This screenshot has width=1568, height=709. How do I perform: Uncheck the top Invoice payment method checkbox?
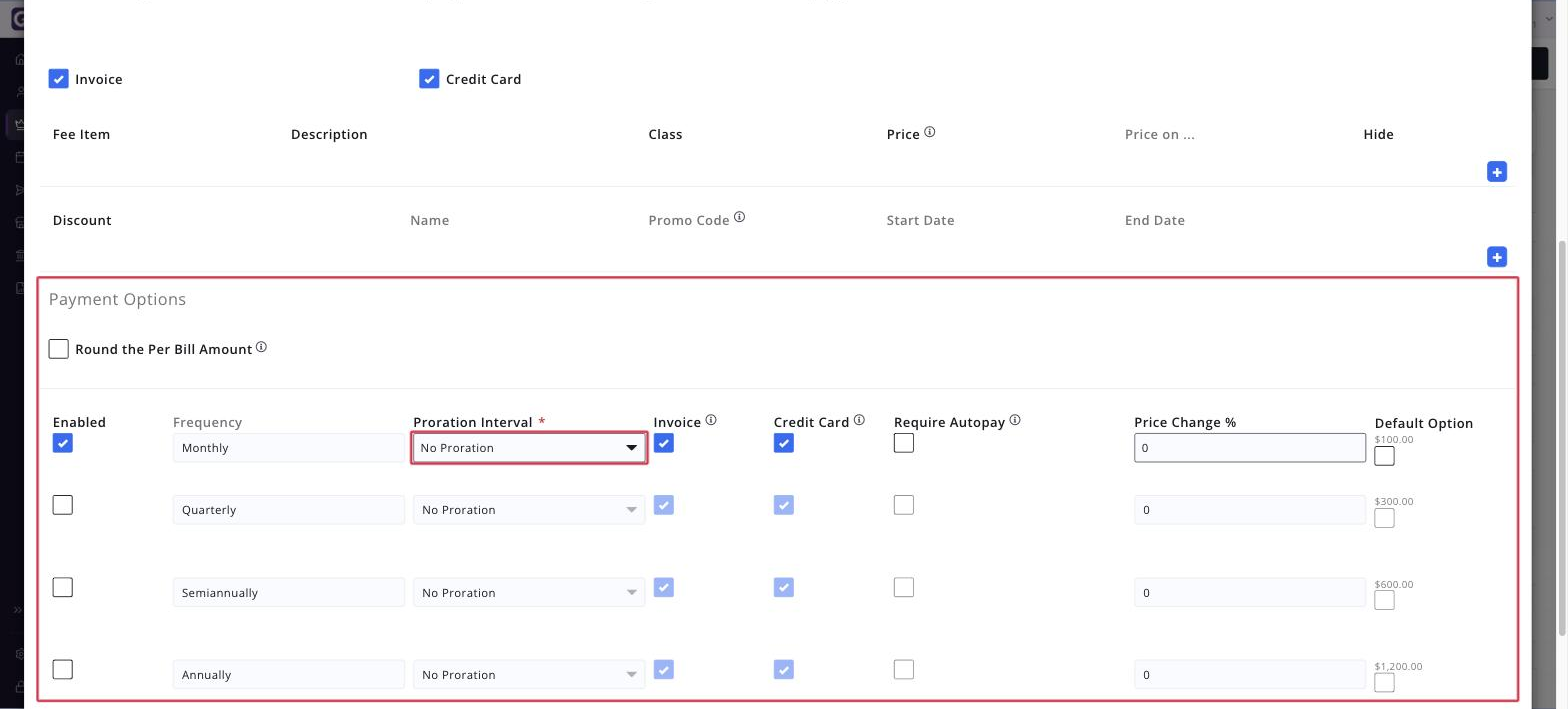click(59, 79)
